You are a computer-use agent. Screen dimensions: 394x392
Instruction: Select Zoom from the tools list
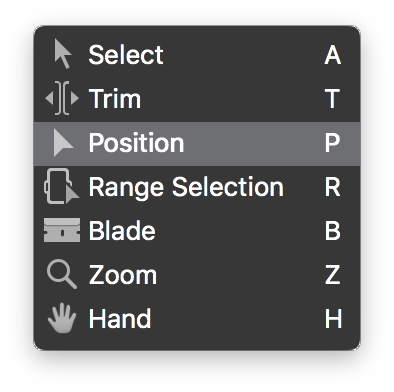coord(197,275)
